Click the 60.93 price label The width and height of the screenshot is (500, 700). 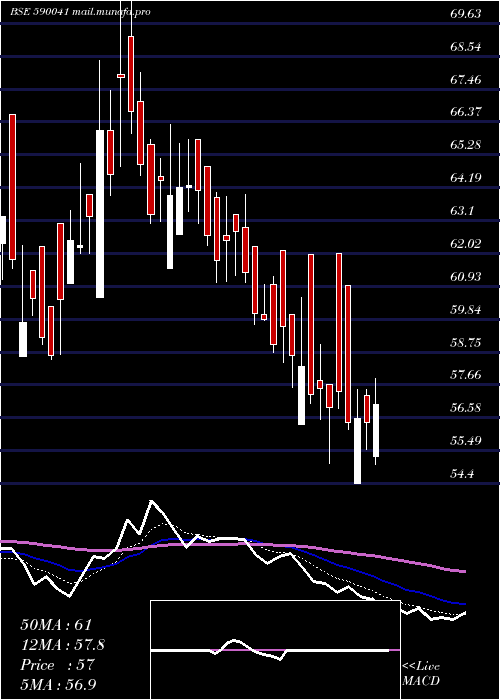466,276
